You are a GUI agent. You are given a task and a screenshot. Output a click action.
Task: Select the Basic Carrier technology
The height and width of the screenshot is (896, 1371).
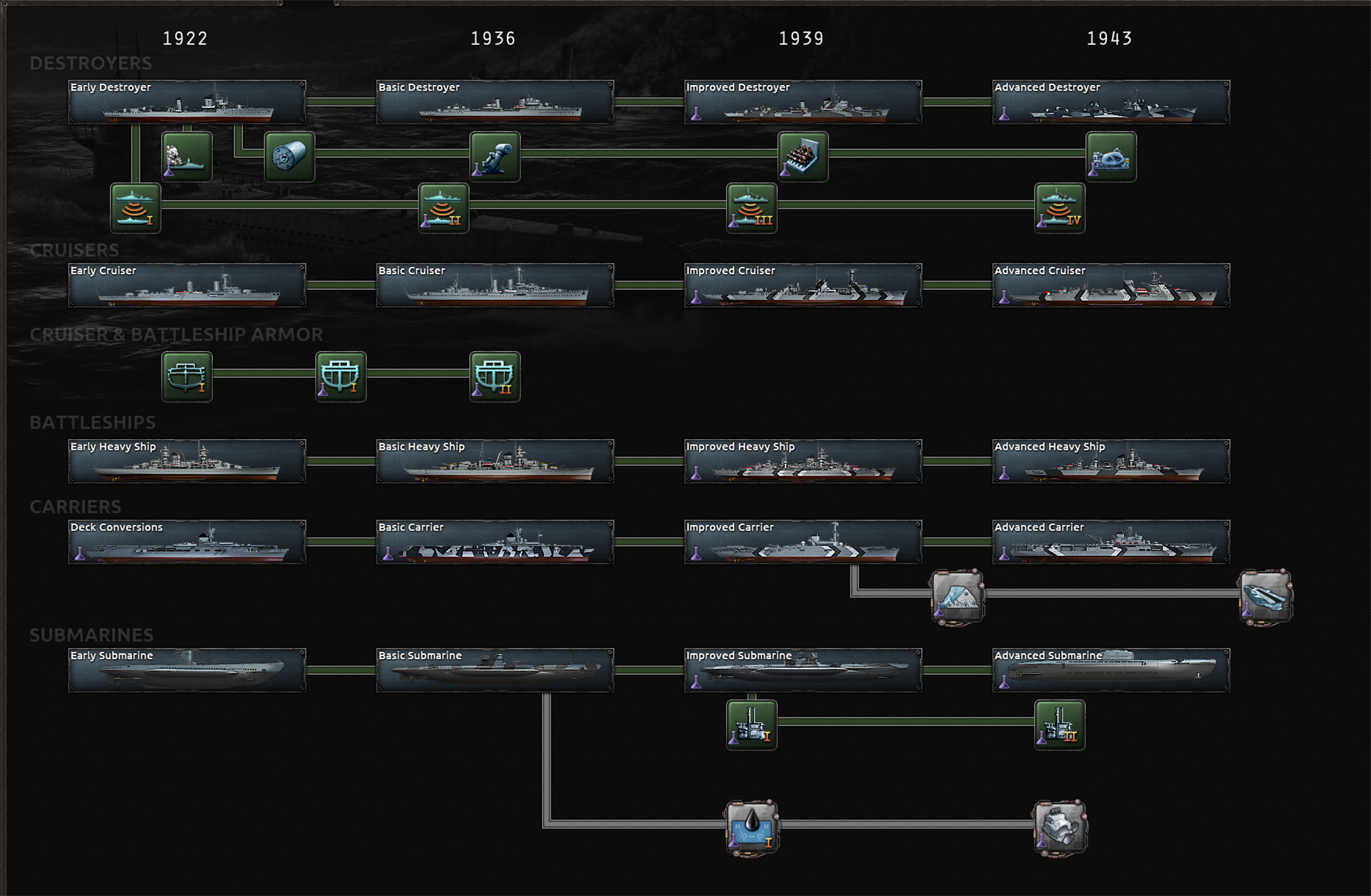click(495, 542)
